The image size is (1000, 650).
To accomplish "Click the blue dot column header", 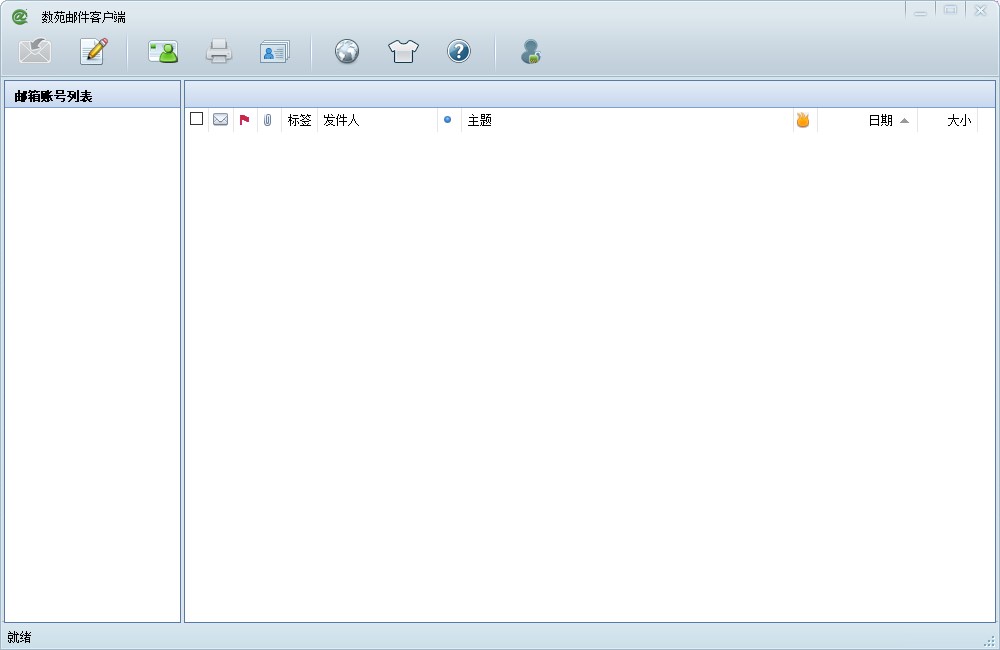I will point(448,119).
